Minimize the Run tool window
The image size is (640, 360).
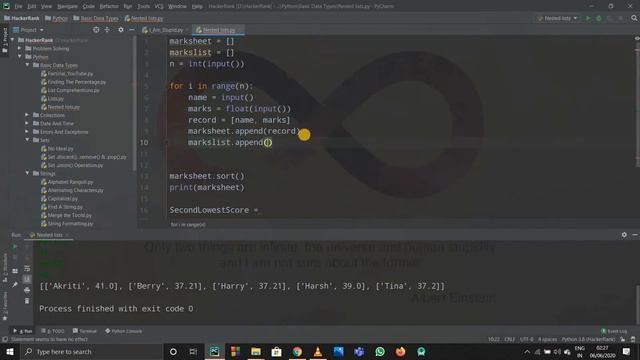[x=635, y=235]
